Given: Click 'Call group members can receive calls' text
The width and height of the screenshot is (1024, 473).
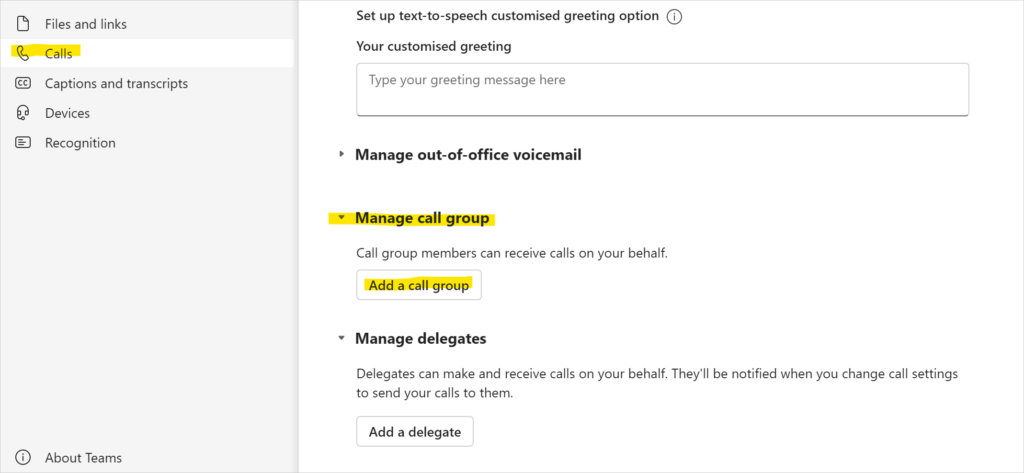Looking at the screenshot, I should 512,253.
